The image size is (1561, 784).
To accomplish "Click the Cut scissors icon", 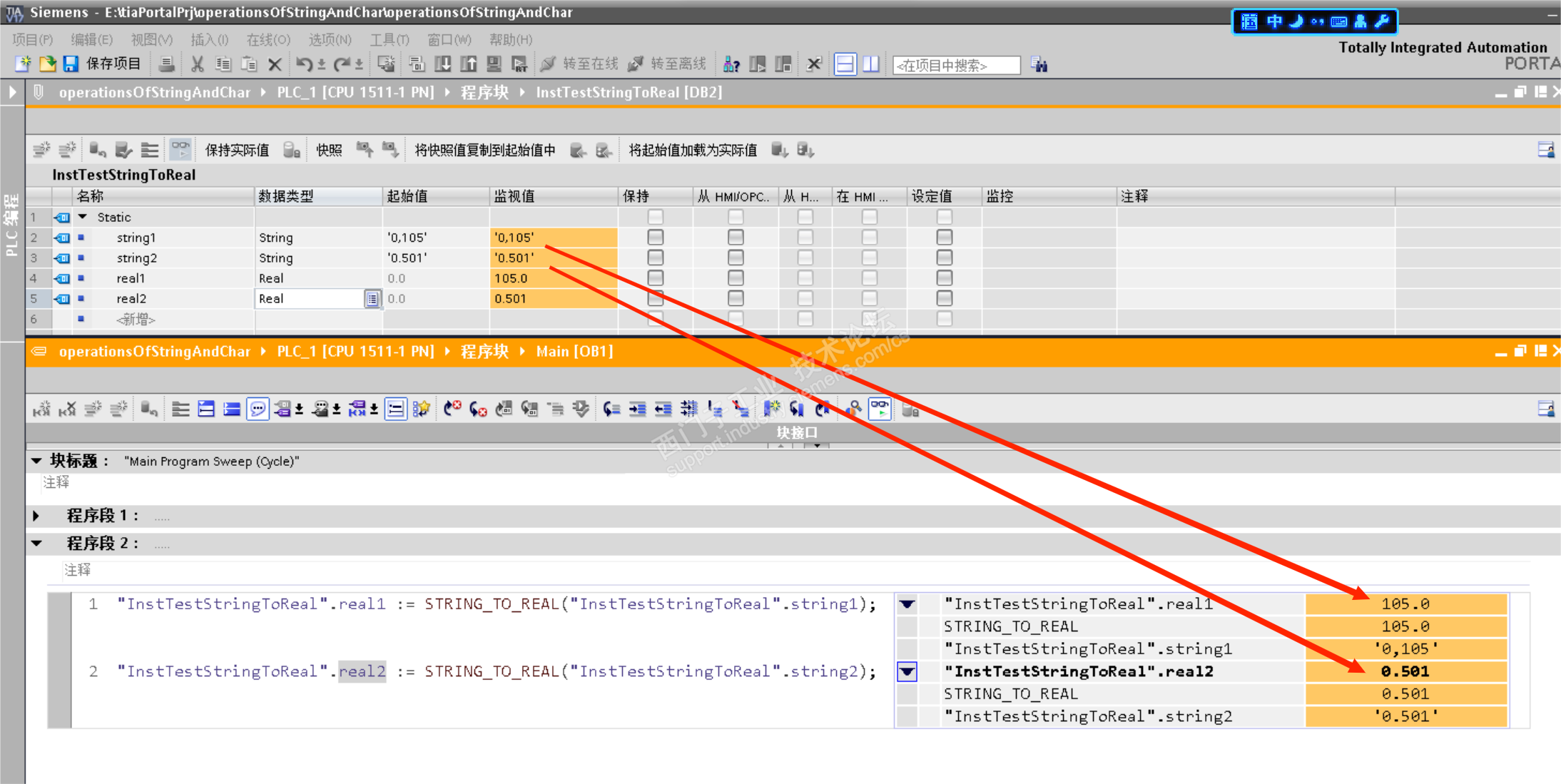I will coord(198,64).
